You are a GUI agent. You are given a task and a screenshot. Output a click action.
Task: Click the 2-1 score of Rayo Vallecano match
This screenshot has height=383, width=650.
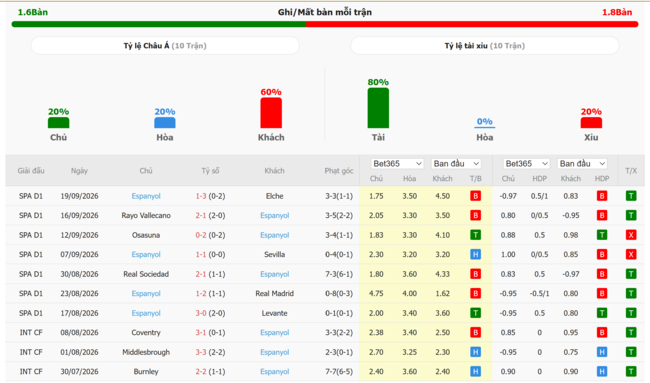coord(201,216)
